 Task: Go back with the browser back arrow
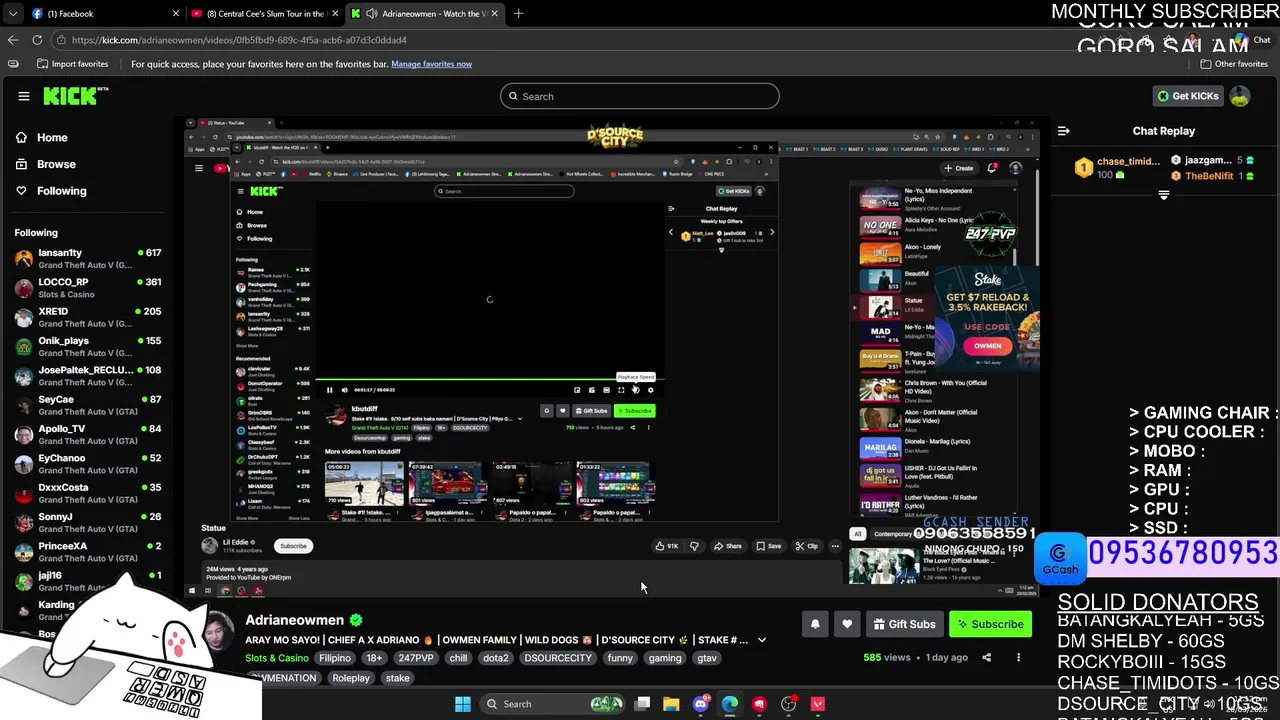(12, 40)
